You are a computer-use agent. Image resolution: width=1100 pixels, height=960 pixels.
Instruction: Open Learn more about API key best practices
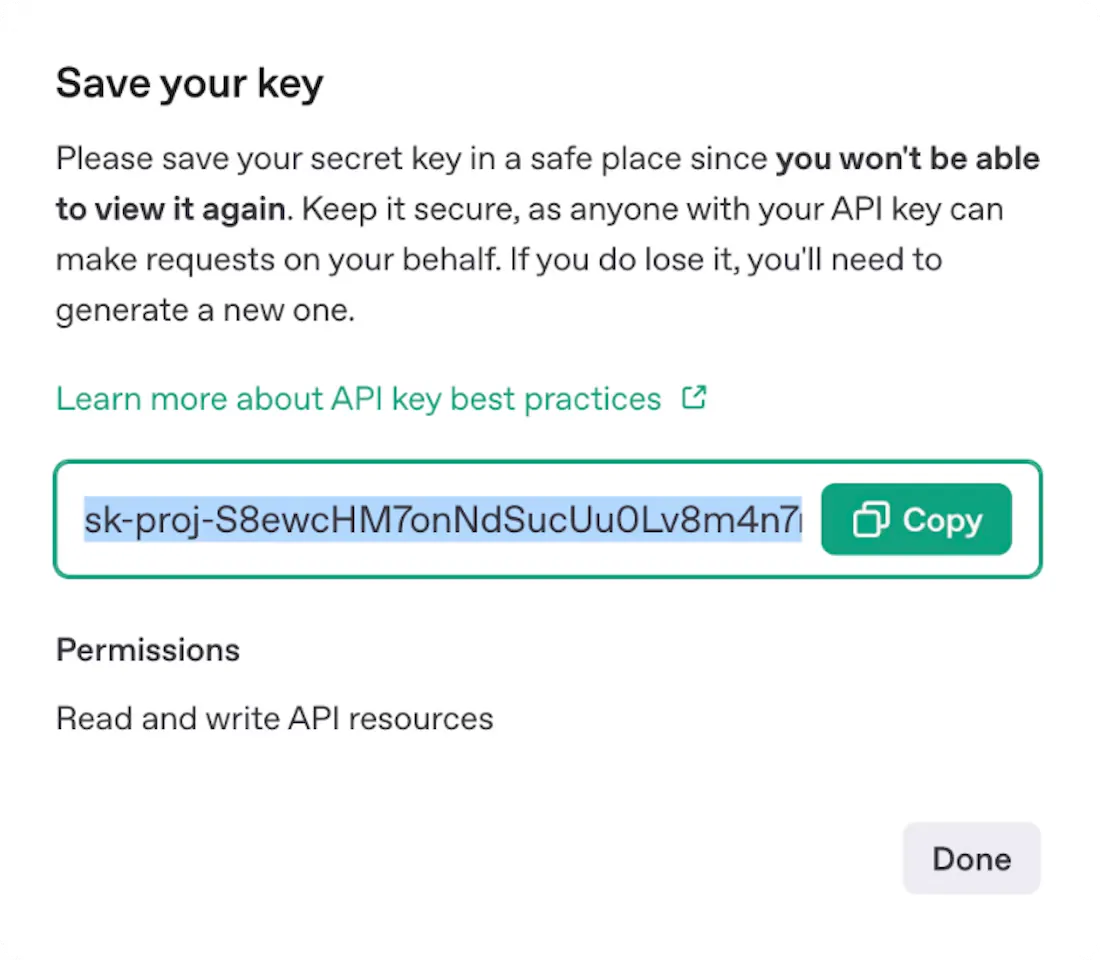tap(358, 399)
